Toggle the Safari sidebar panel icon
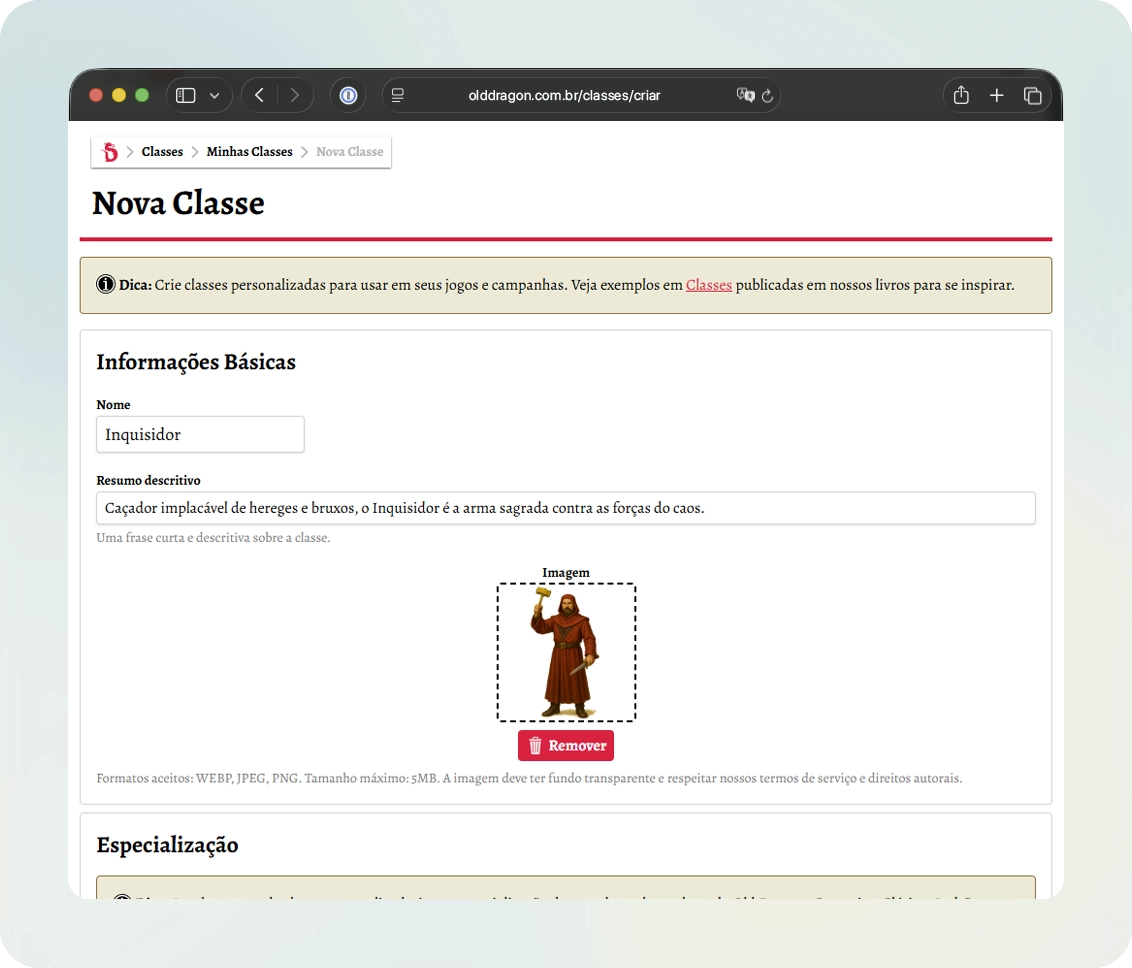 [185, 96]
